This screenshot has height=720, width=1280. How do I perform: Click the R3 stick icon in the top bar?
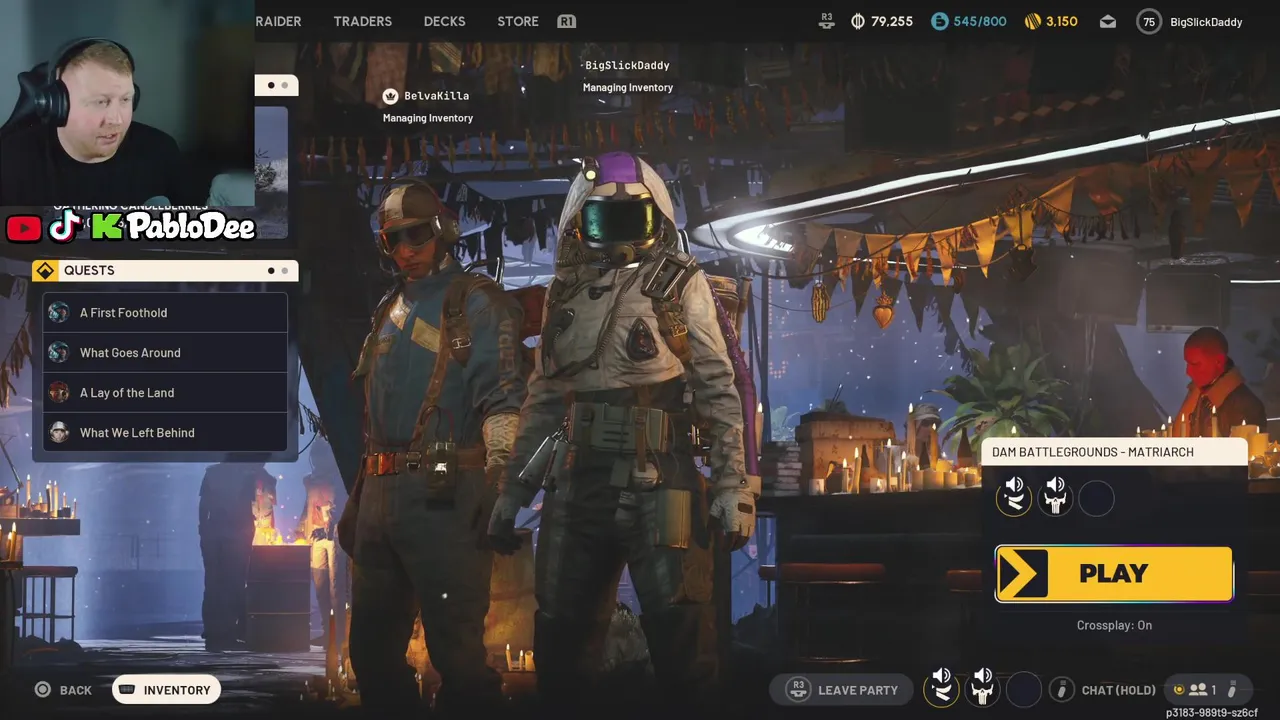[x=827, y=21]
